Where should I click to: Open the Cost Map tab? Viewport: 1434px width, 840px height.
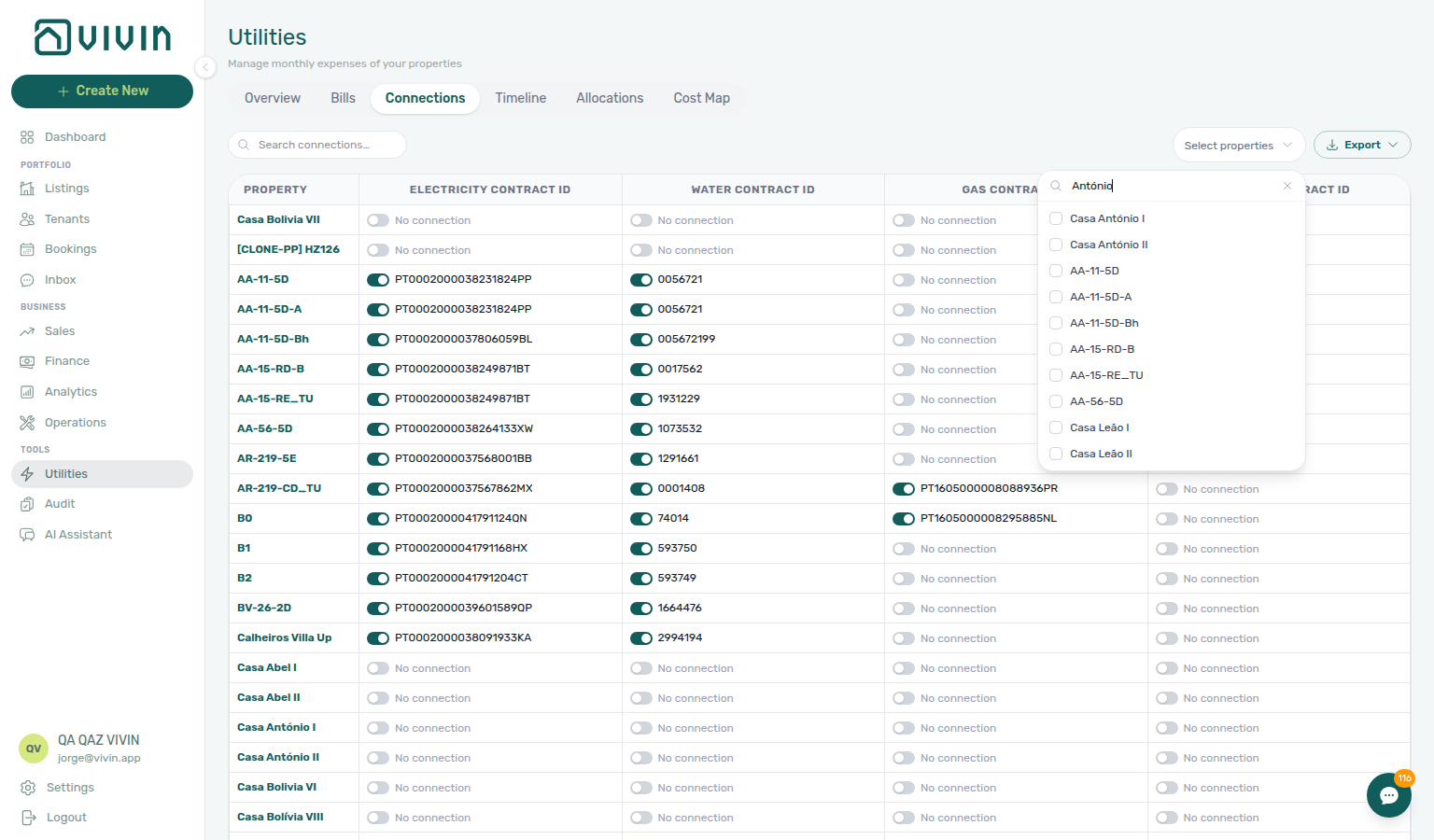click(702, 98)
